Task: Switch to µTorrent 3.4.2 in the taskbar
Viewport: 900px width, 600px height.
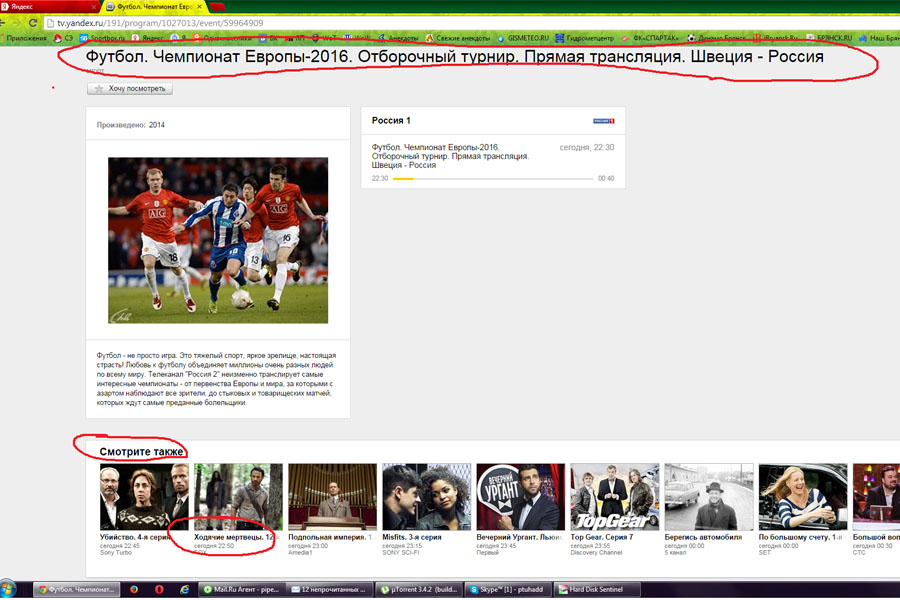Action: 420,590
